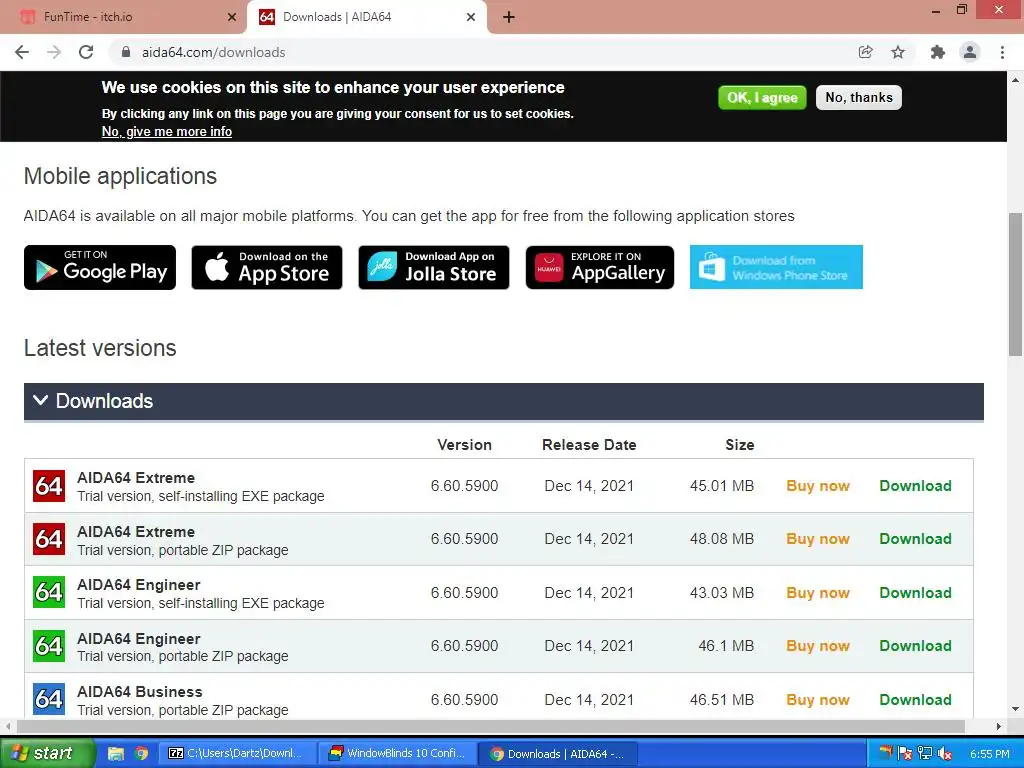Click the Version column header
Image resolution: width=1024 pixels, height=768 pixels.
[464, 445]
